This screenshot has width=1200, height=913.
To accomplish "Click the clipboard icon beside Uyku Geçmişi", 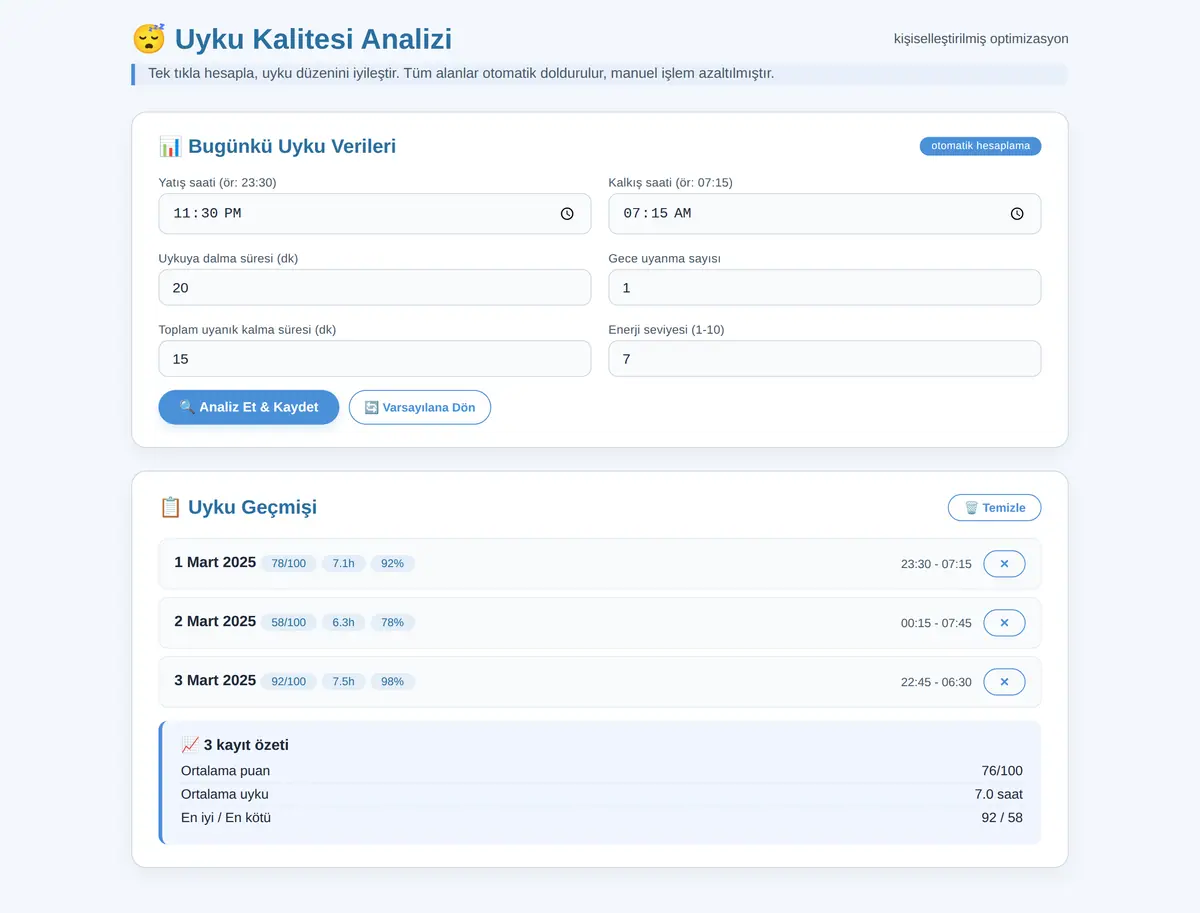I will pos(170,507).
